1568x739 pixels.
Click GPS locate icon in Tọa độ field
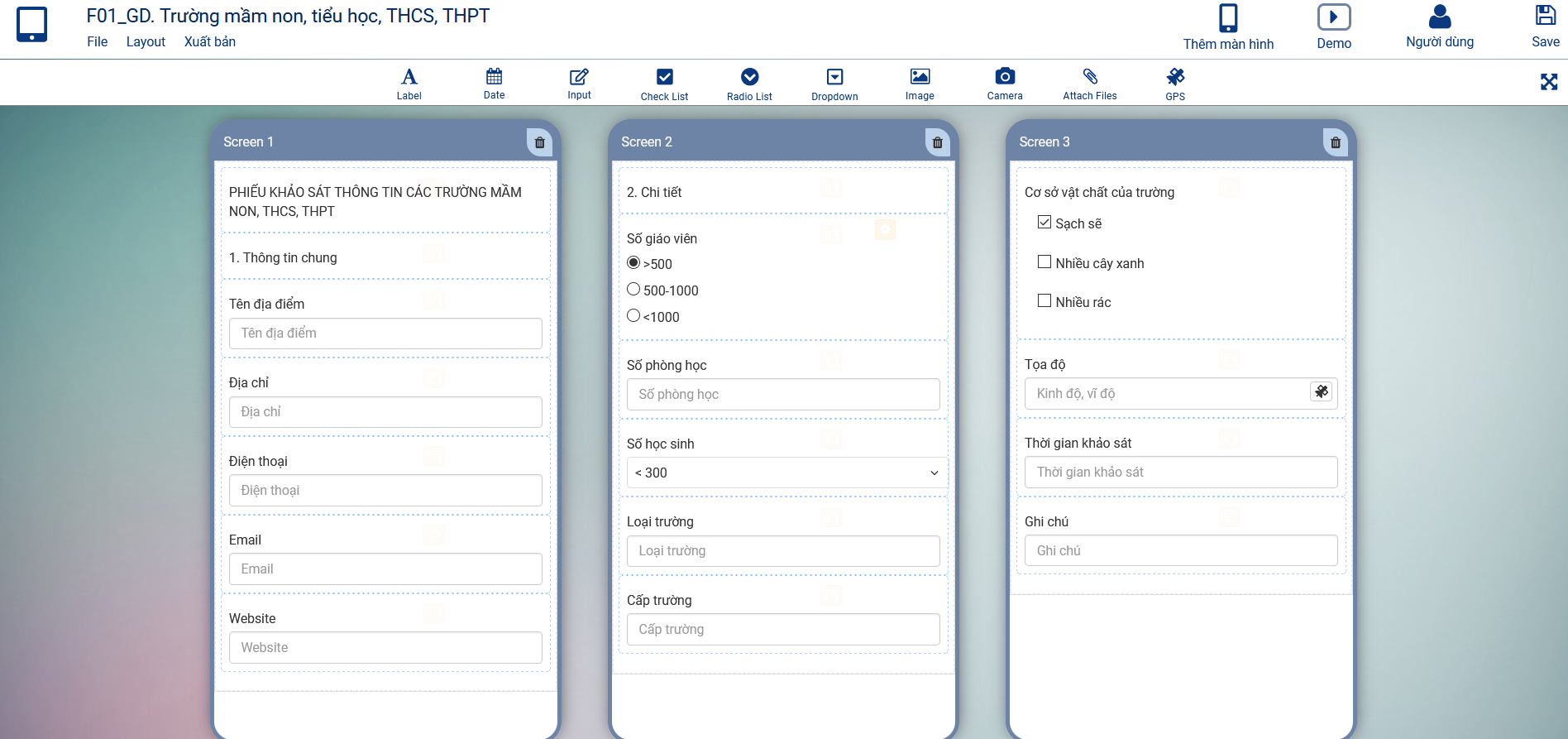(x=1322, y=392)
